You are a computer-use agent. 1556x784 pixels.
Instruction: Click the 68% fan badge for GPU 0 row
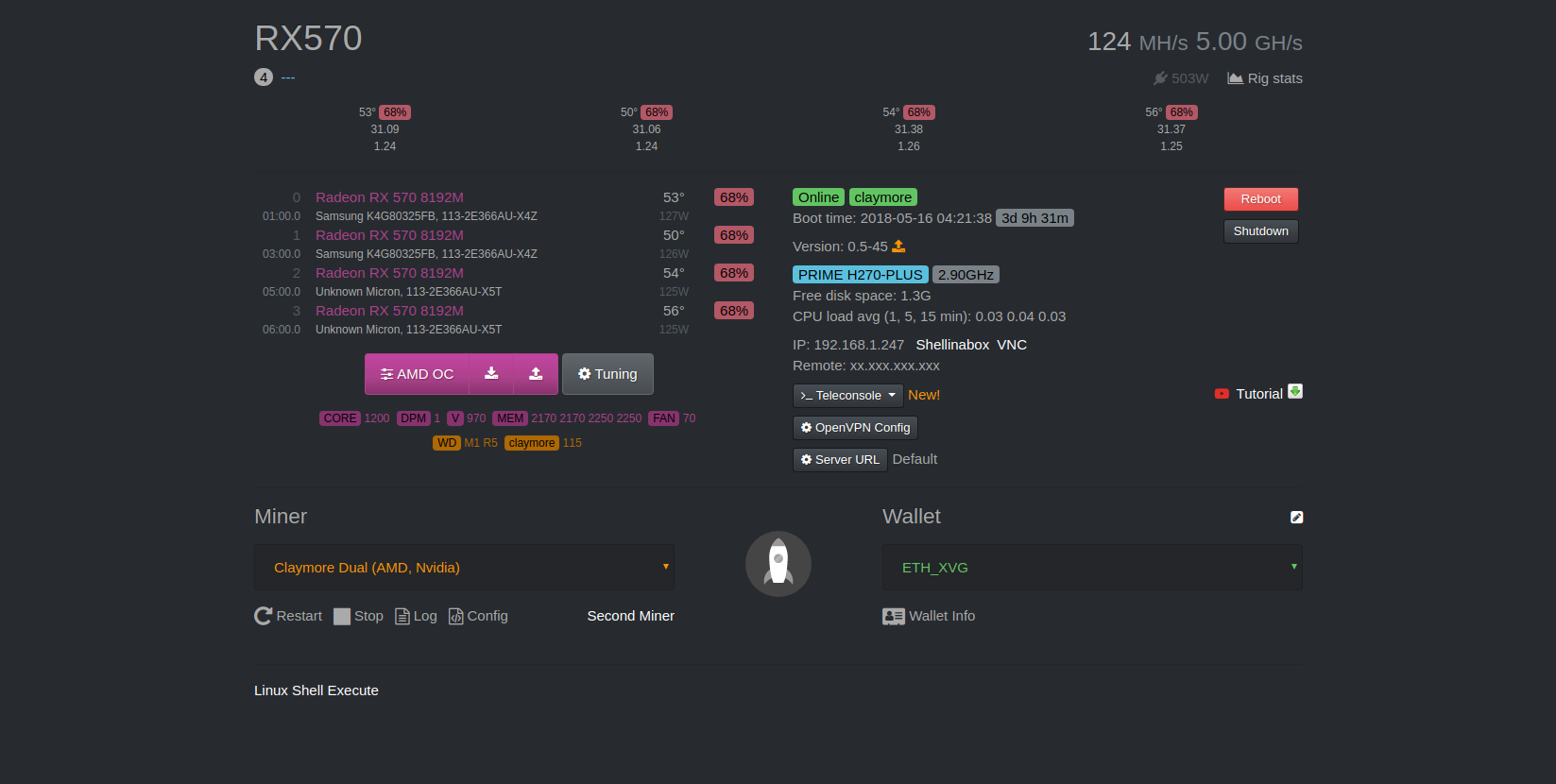[734, 197]
